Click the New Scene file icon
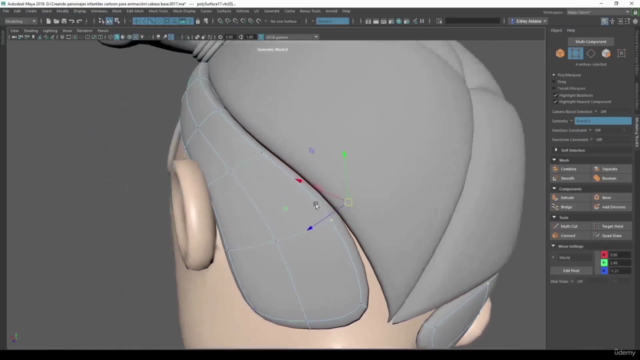This screenshot has width=640, height=360. [49, 21]
